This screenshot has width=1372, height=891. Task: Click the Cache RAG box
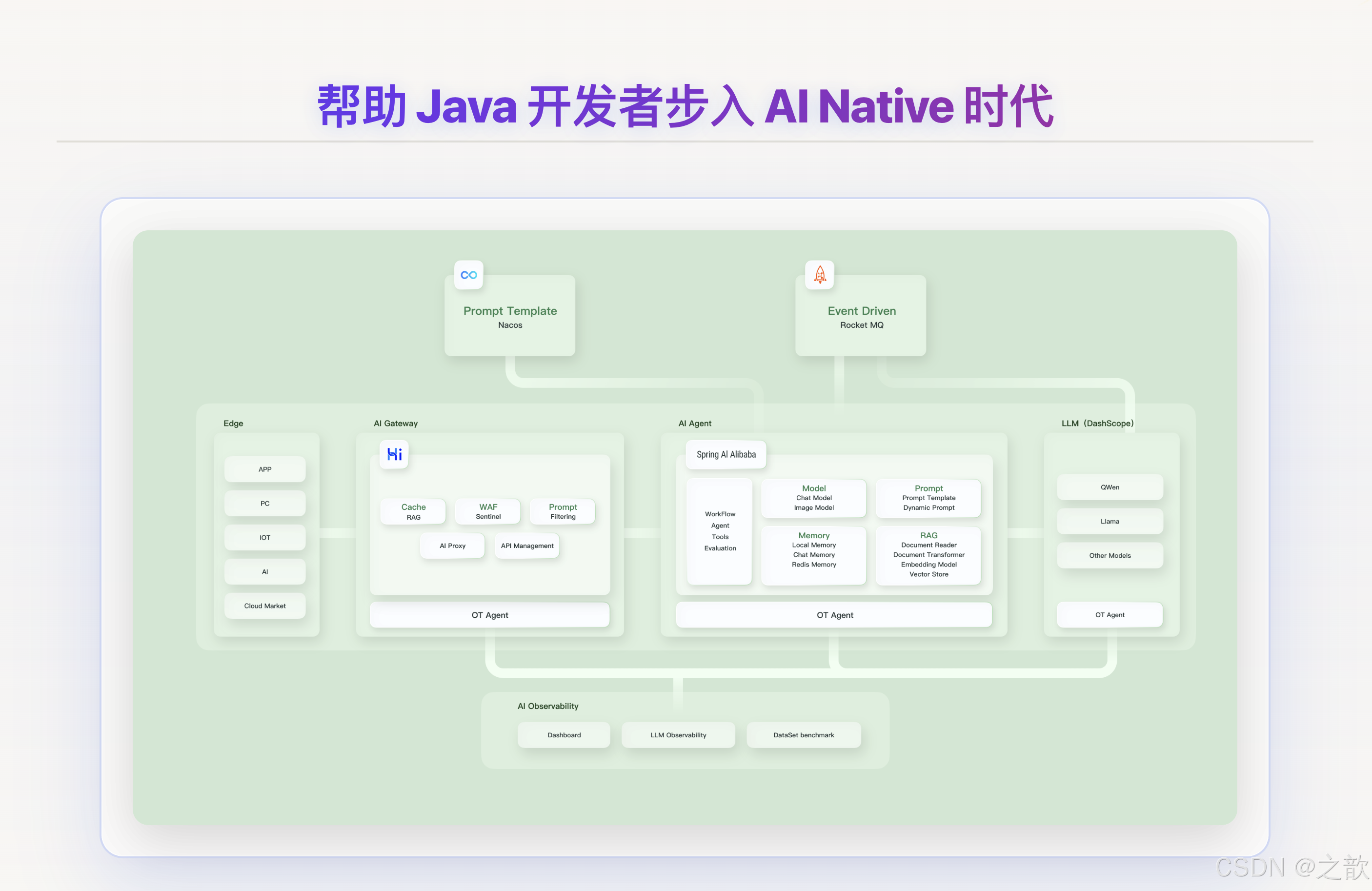click(x=413, y=511)
